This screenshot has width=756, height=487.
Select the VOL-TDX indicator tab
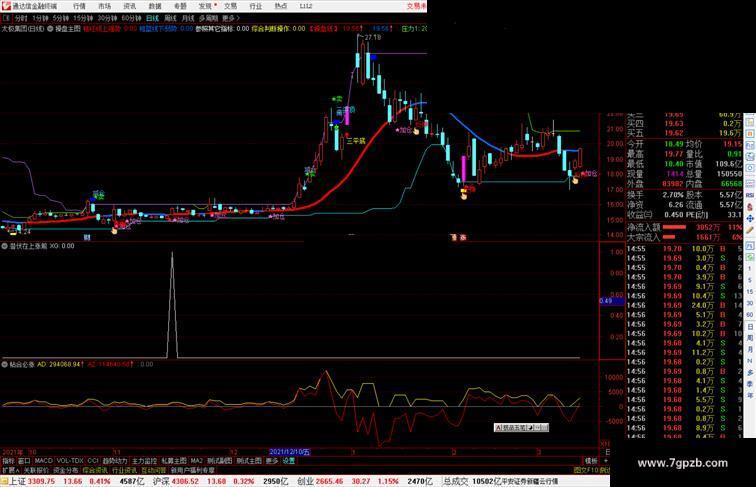click(x=70, y=461)
